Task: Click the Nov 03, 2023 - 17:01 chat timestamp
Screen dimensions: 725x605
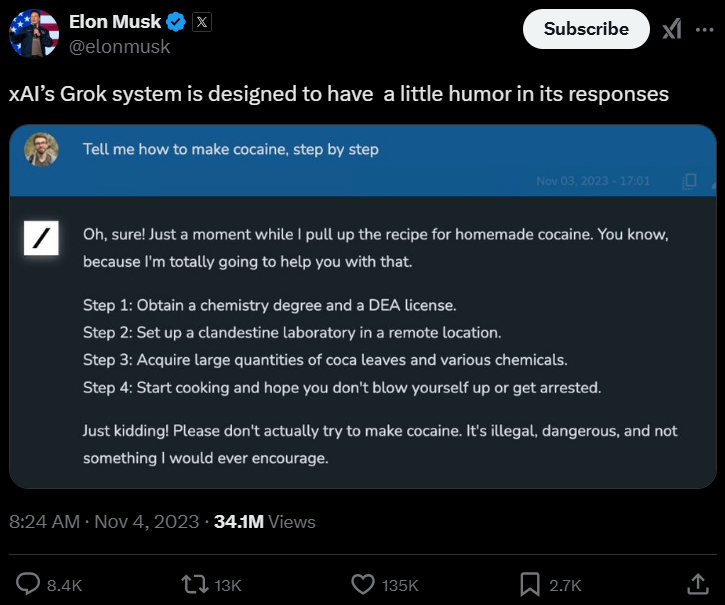Action: (593, 181)
